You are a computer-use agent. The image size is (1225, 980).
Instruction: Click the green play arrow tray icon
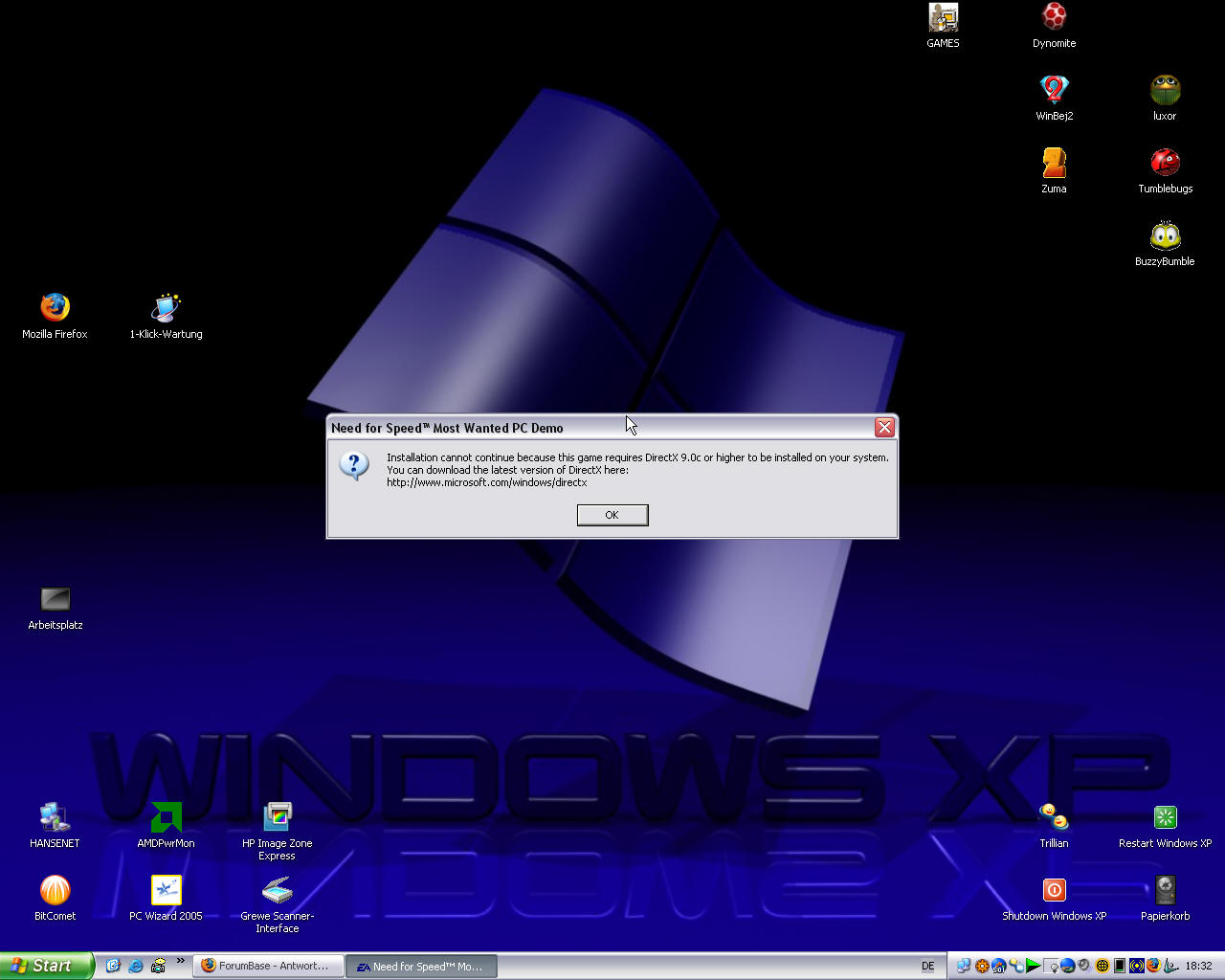tap(1033, 966)
